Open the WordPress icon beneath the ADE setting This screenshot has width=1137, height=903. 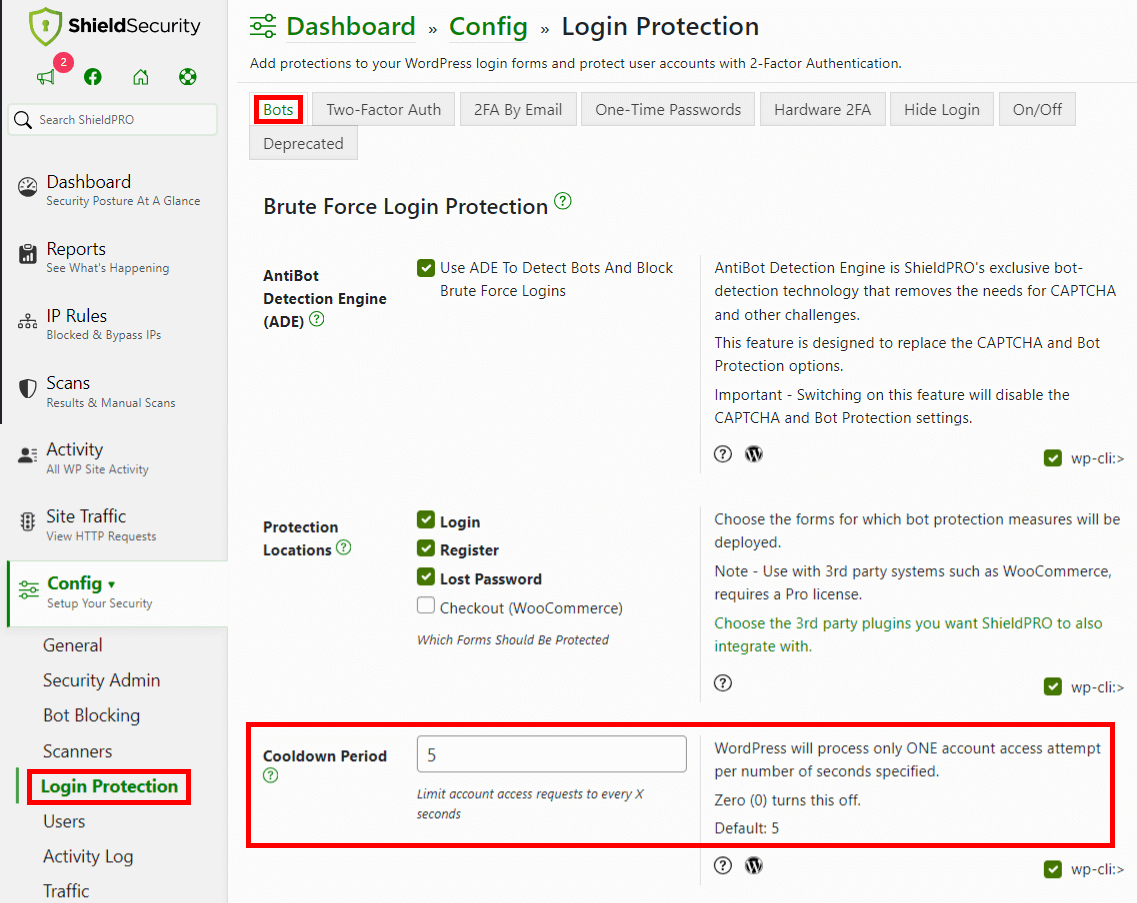point(753,454)
